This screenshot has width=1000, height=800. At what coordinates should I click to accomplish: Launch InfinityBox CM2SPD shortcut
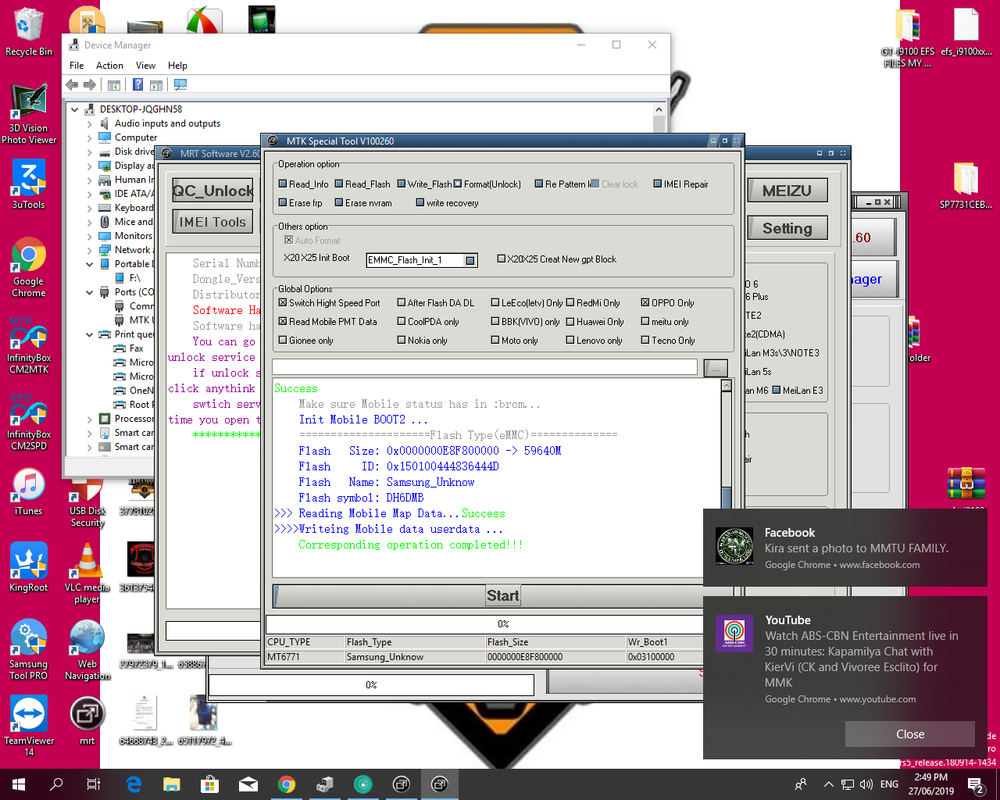point(28,421)
